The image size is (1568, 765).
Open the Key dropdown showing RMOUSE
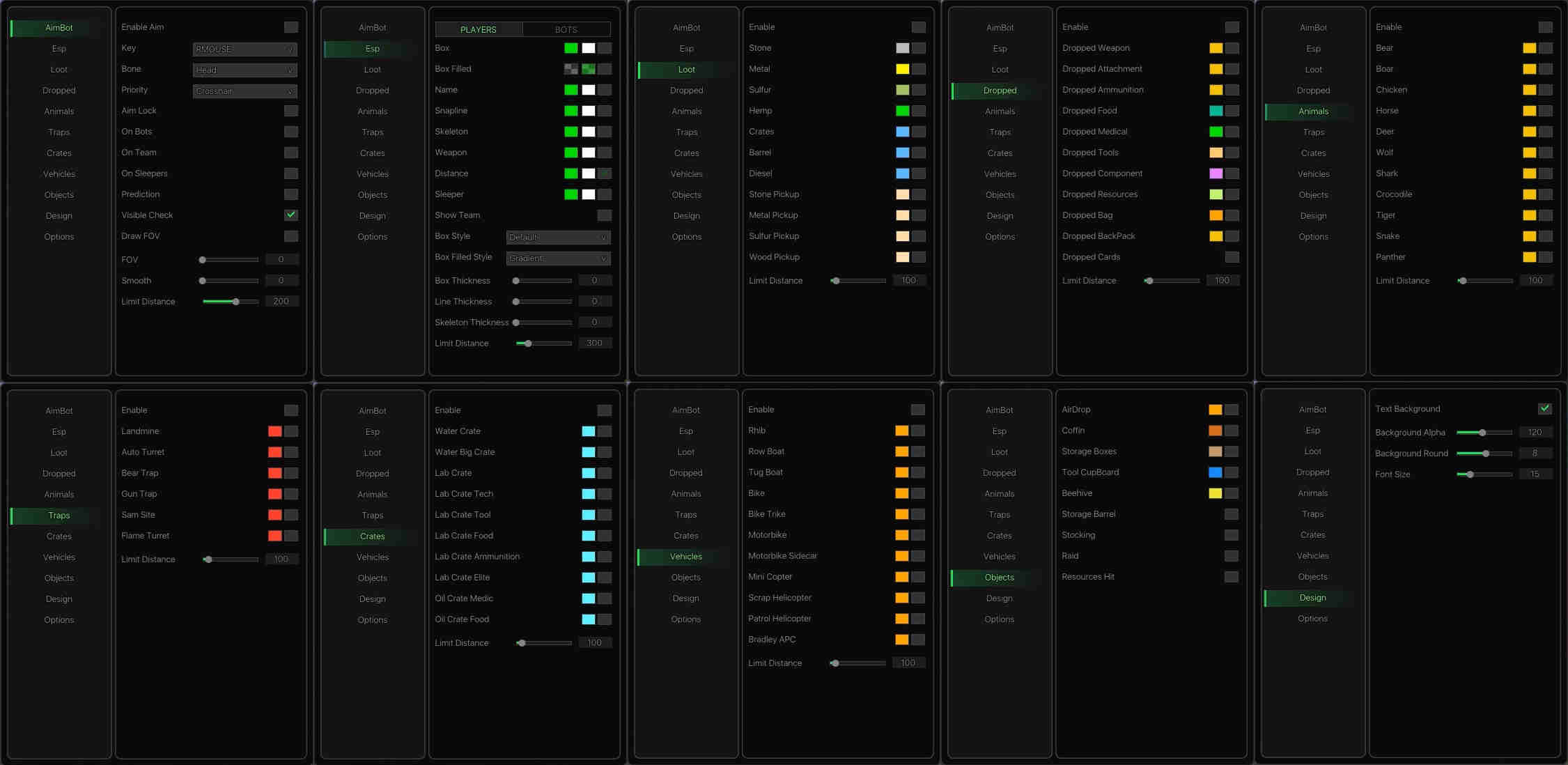245,49
